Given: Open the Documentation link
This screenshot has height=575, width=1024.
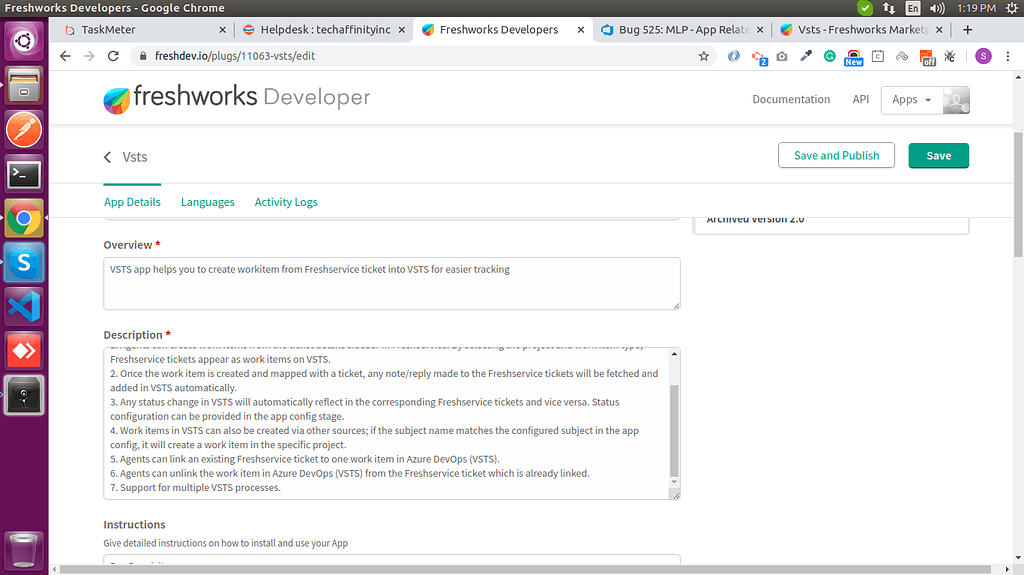Looking at the screenshot, I should coord(791,100).
